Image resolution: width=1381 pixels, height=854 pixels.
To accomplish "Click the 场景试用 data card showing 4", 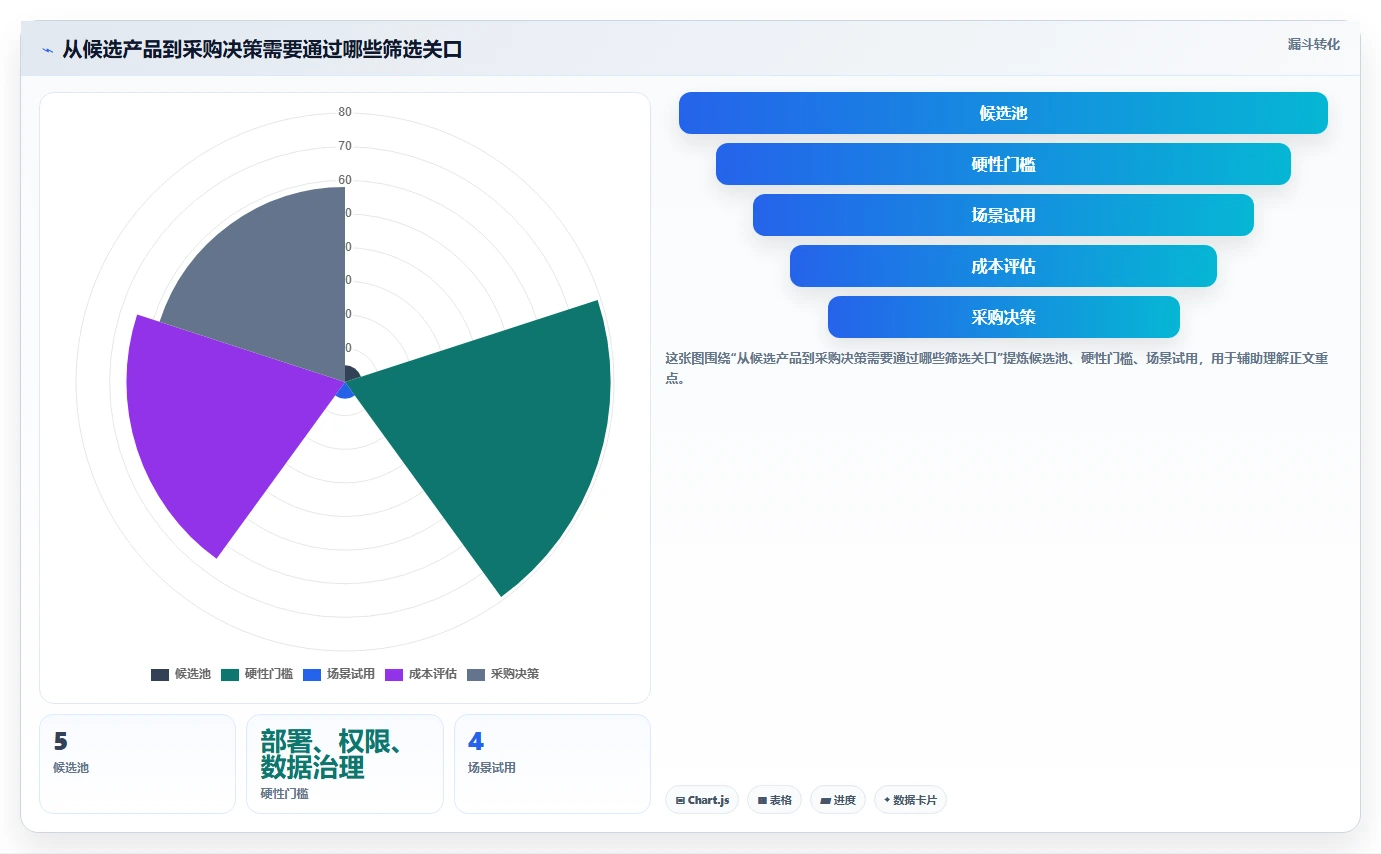I will (x=552, y=764).
